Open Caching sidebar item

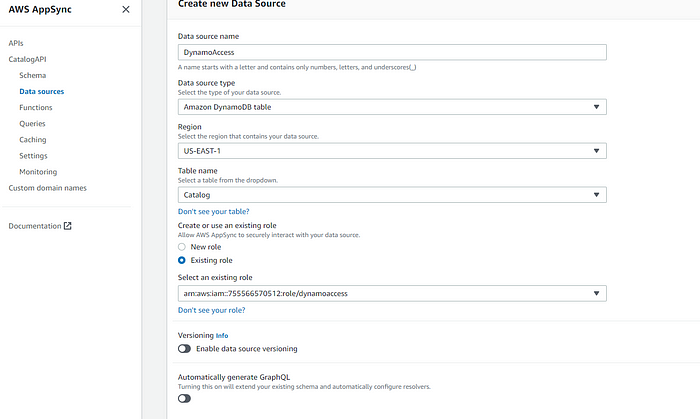(33, 139)
